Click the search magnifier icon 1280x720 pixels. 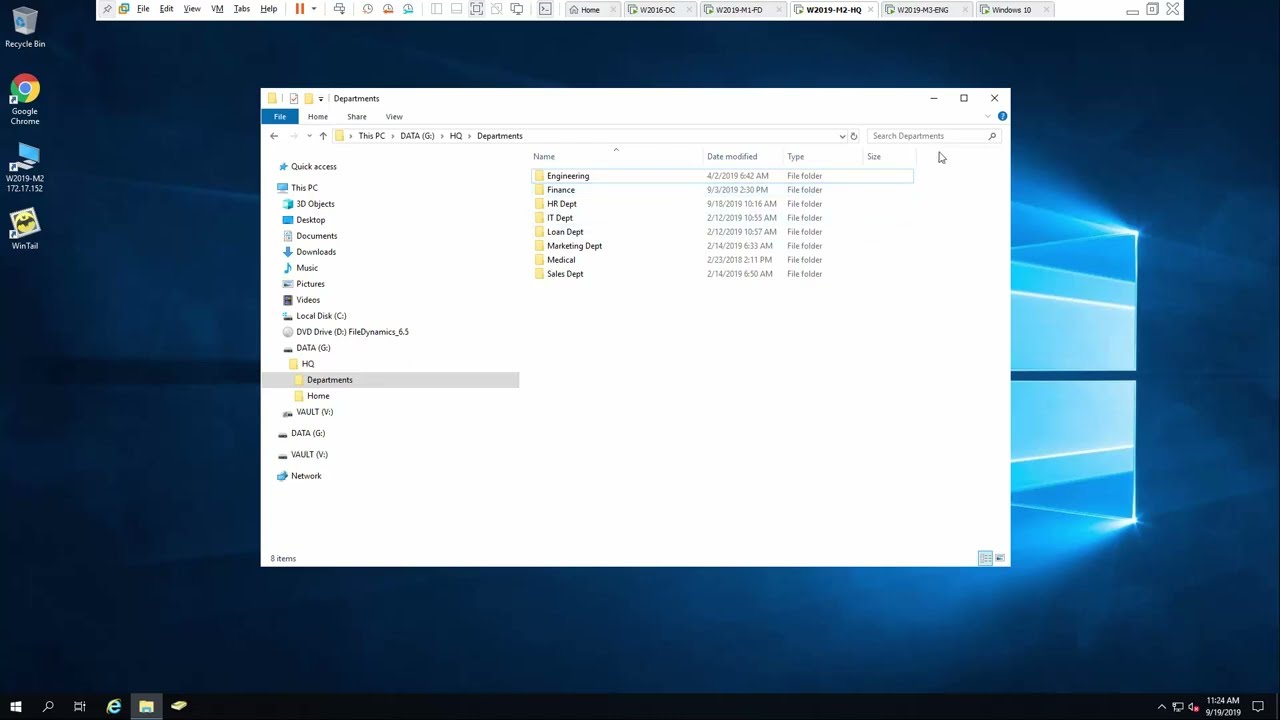tap(992, 136)
